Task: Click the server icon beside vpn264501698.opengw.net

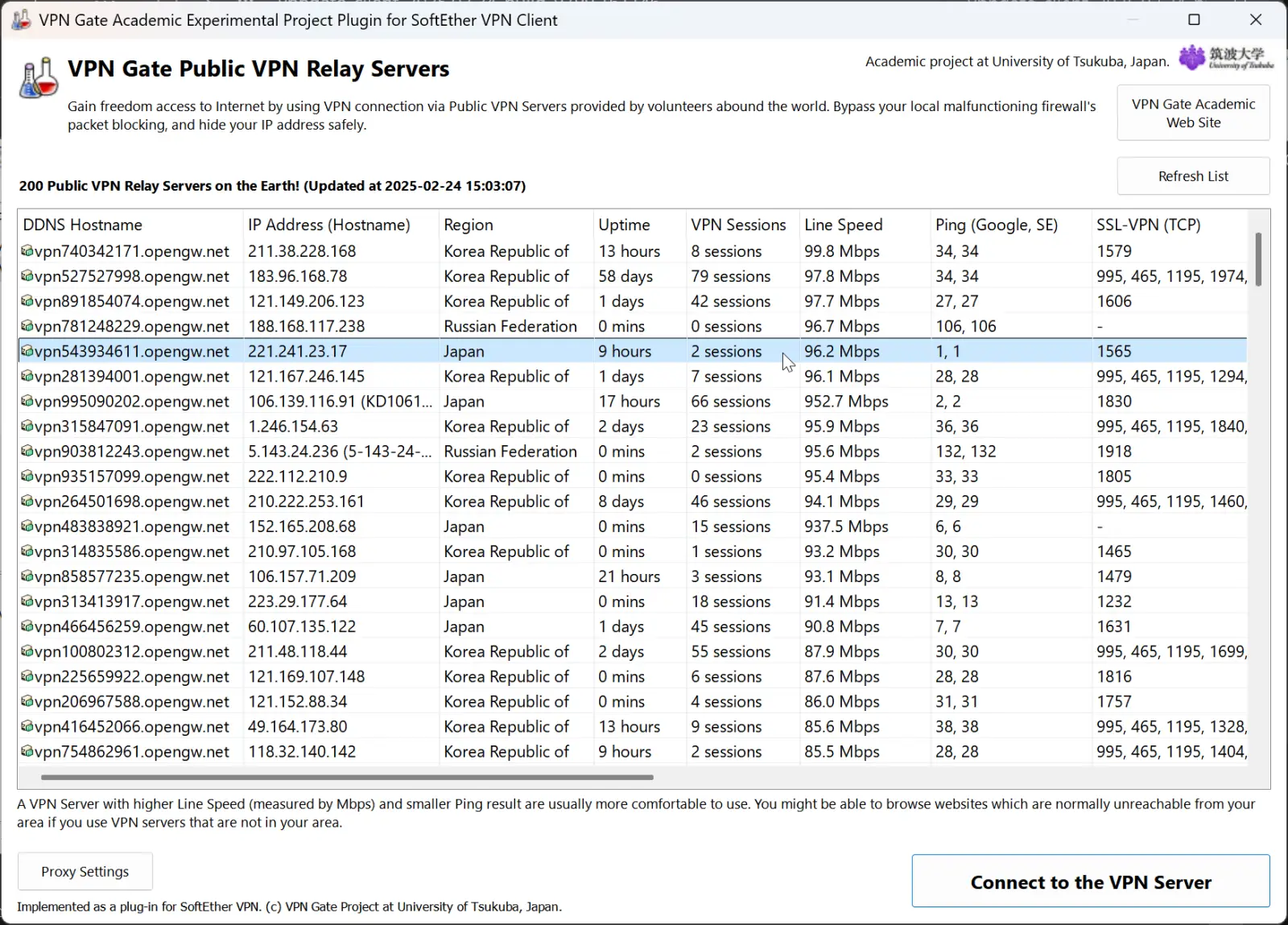Action: click(x=27, y=501)
